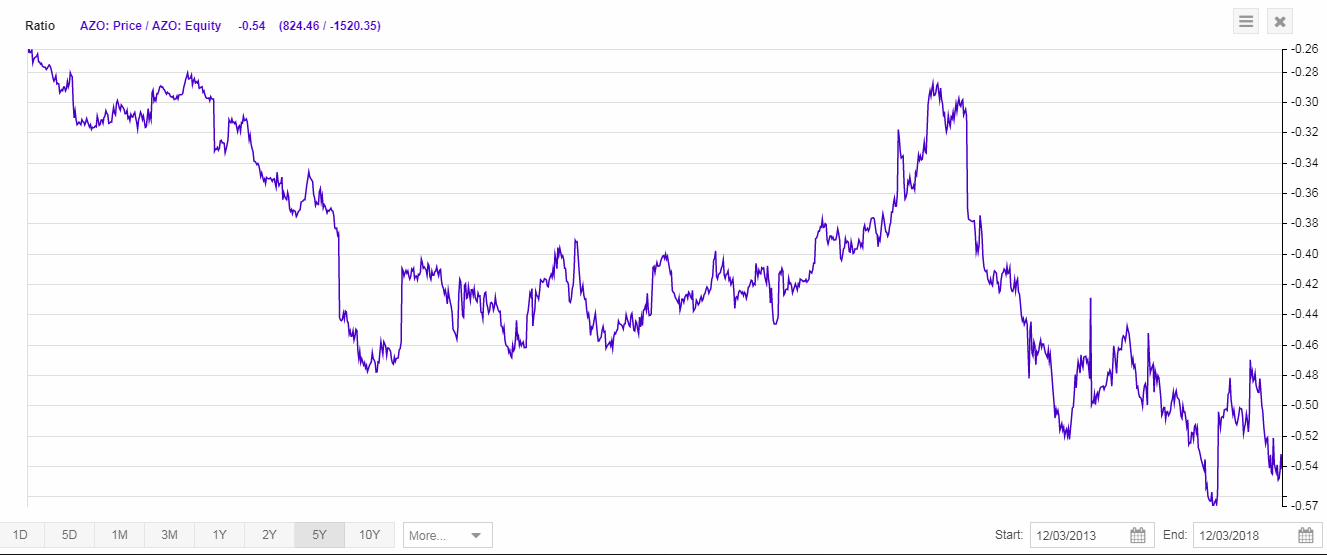Open the Start date calendar picker
Image resolution: width=1327 pixels, height=555 pixels.
(x=1138, y=535)
